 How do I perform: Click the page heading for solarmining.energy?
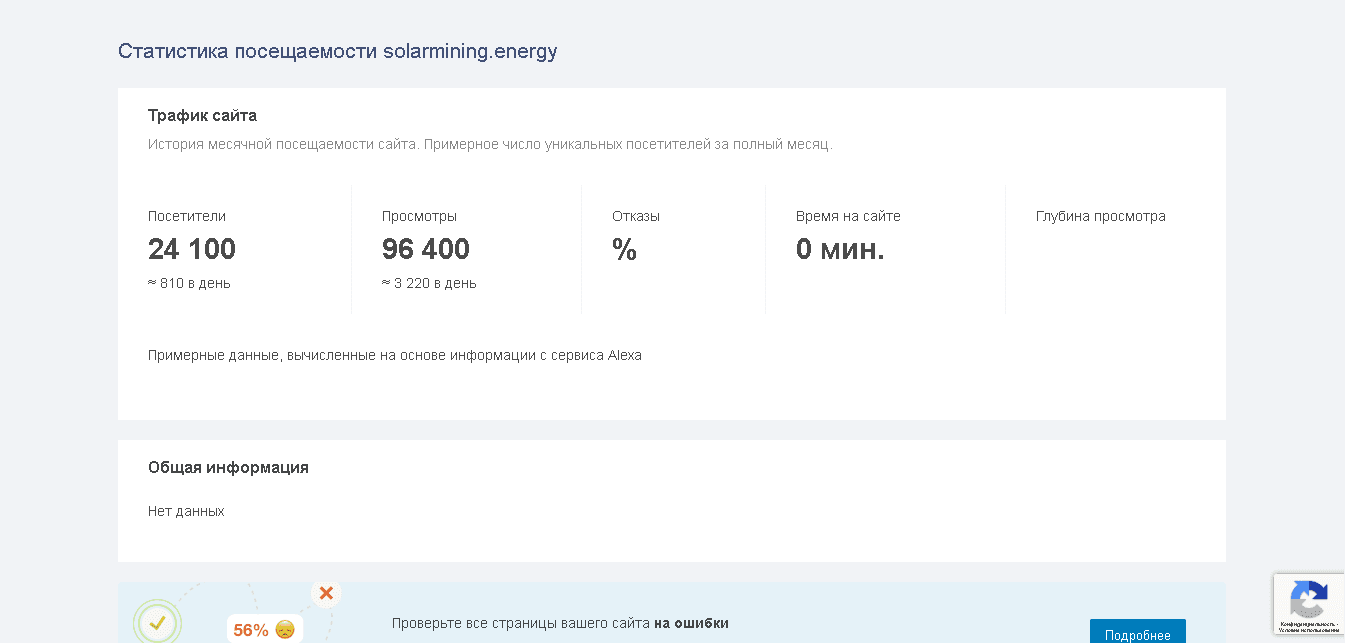click(337, 52)
